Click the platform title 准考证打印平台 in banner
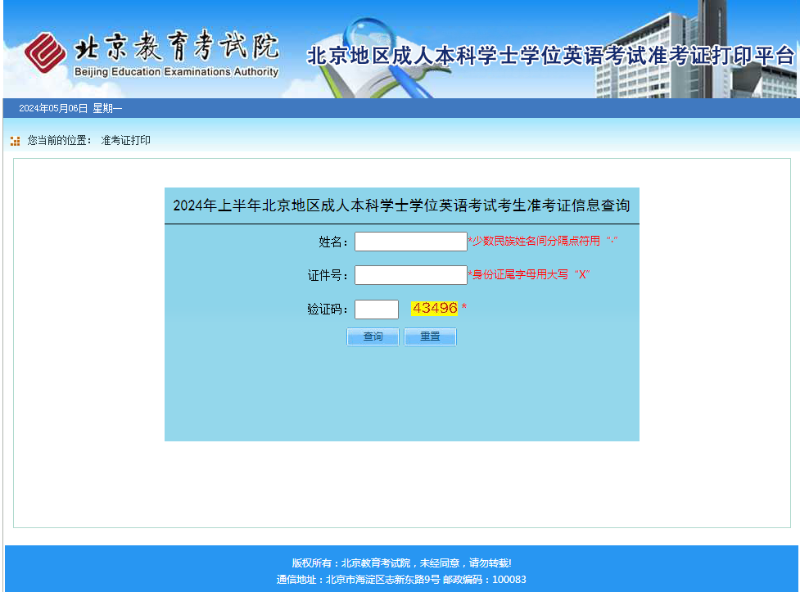The width and height of the screenshot is (800, 592). point(550,56)
